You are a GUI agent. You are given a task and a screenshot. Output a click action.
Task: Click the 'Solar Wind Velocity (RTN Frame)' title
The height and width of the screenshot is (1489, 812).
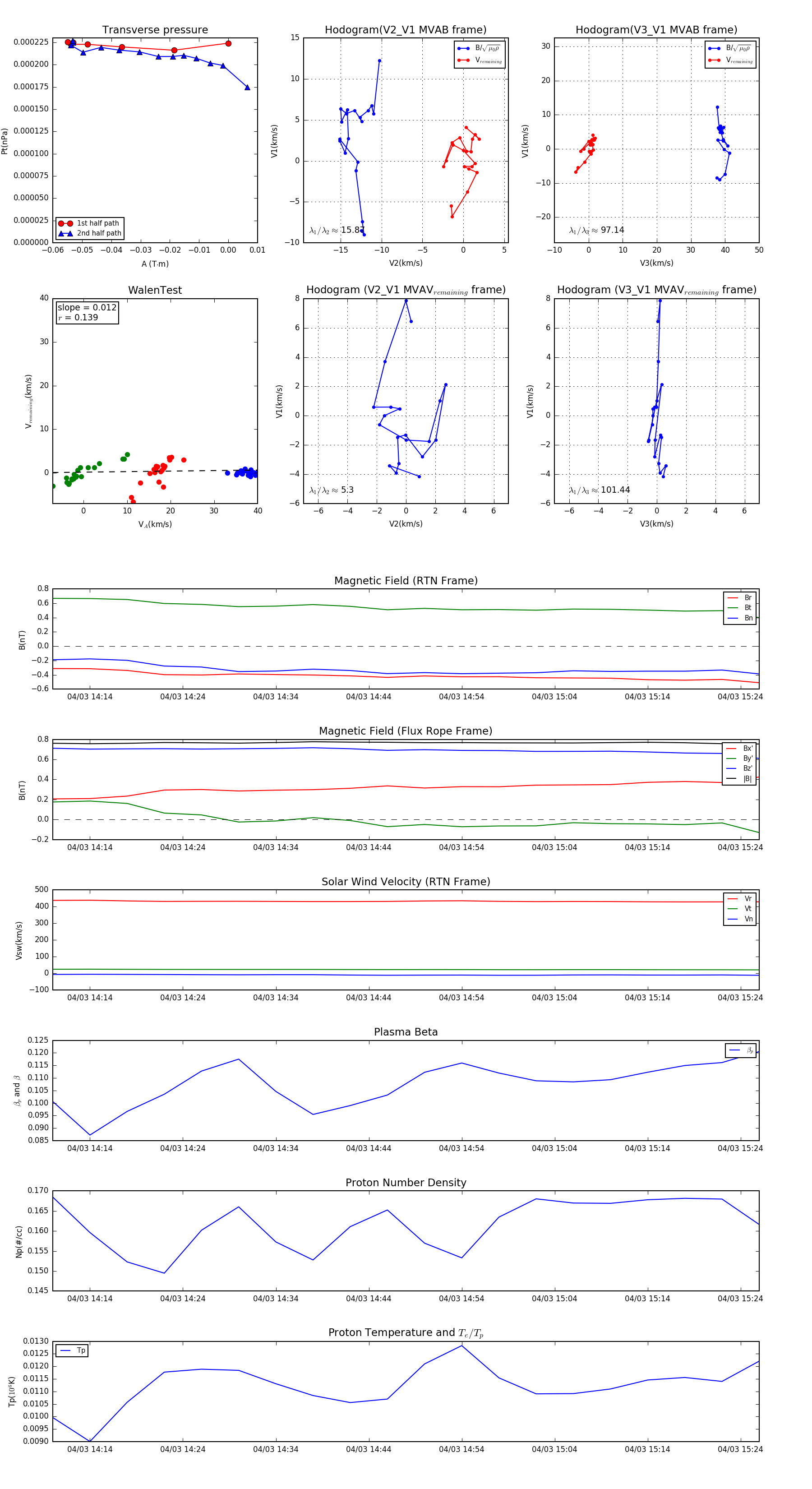tap(406, 882)
